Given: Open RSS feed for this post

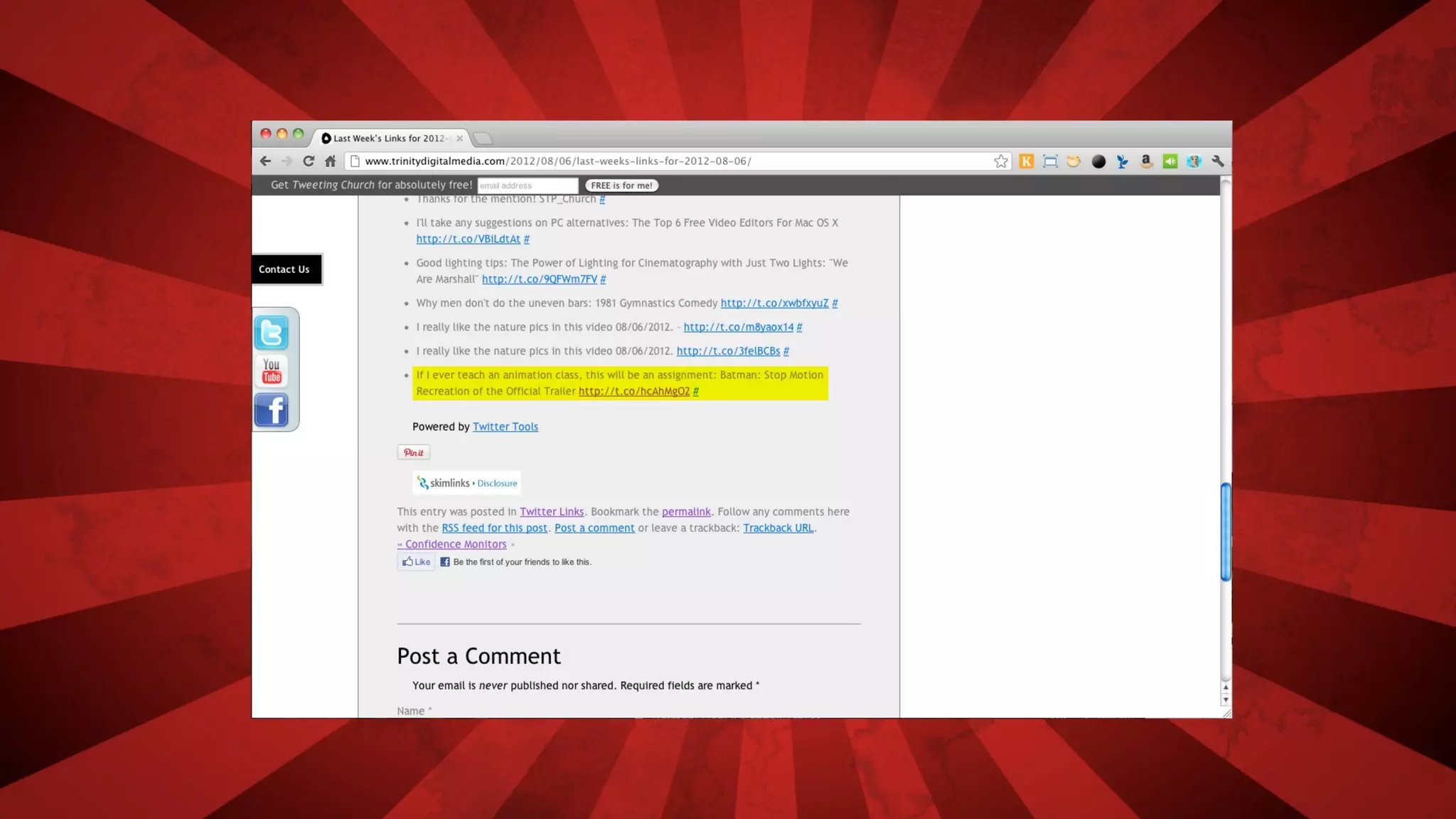Looking at the screenshot, I should pos(495,528).
